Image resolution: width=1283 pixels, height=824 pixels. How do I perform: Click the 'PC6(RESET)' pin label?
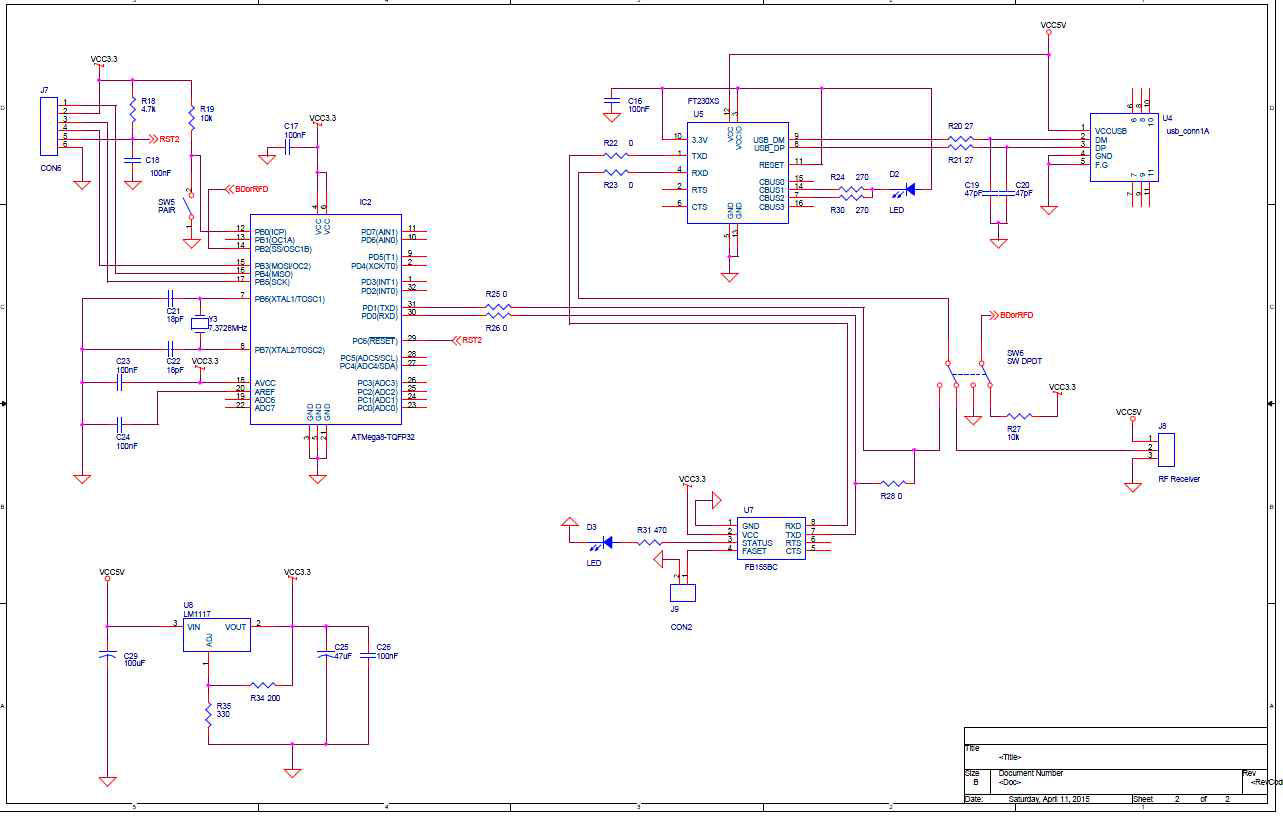click(375, 340)
